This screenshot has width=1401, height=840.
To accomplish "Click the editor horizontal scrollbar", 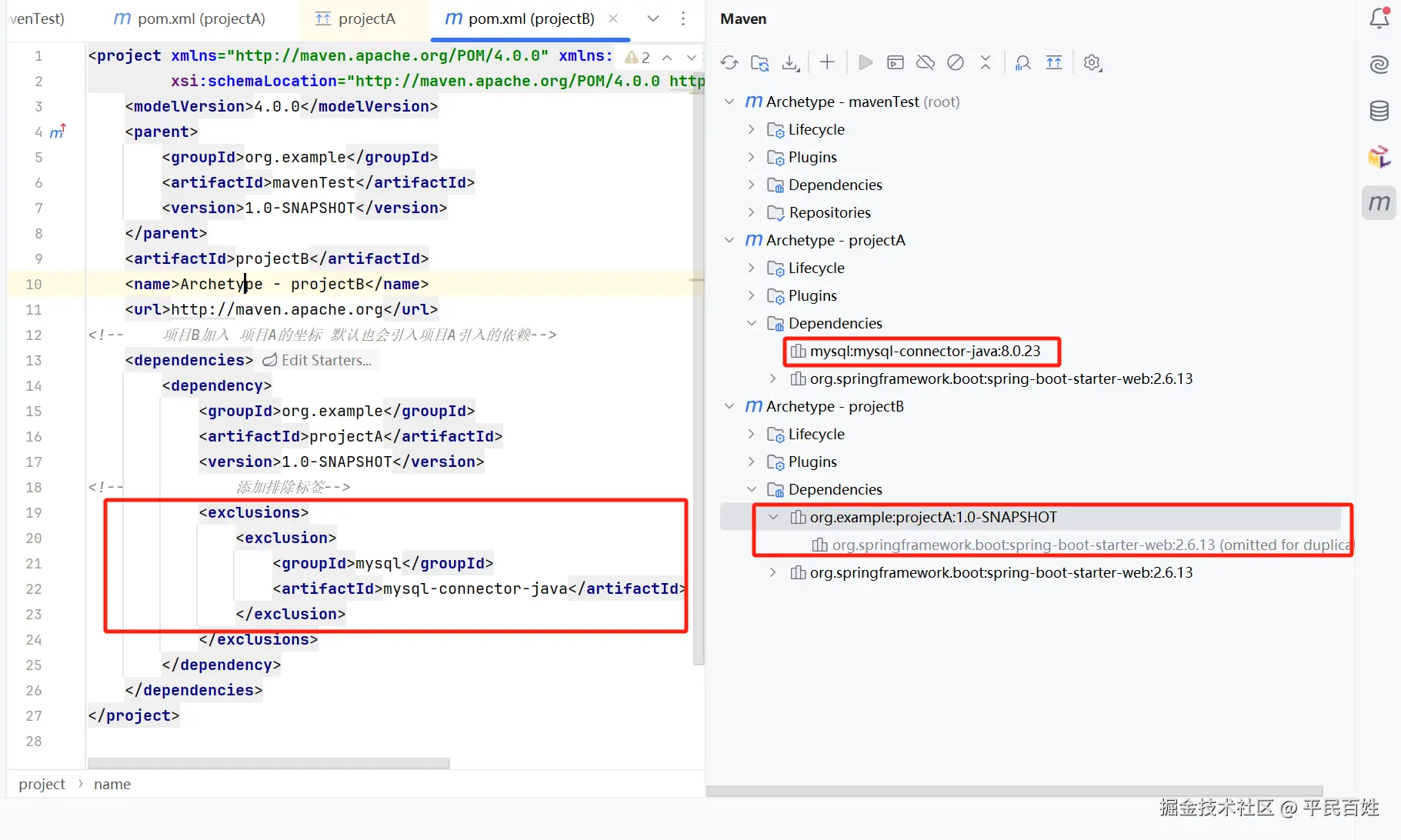I will pyautogui.click(x=269, y=763).
